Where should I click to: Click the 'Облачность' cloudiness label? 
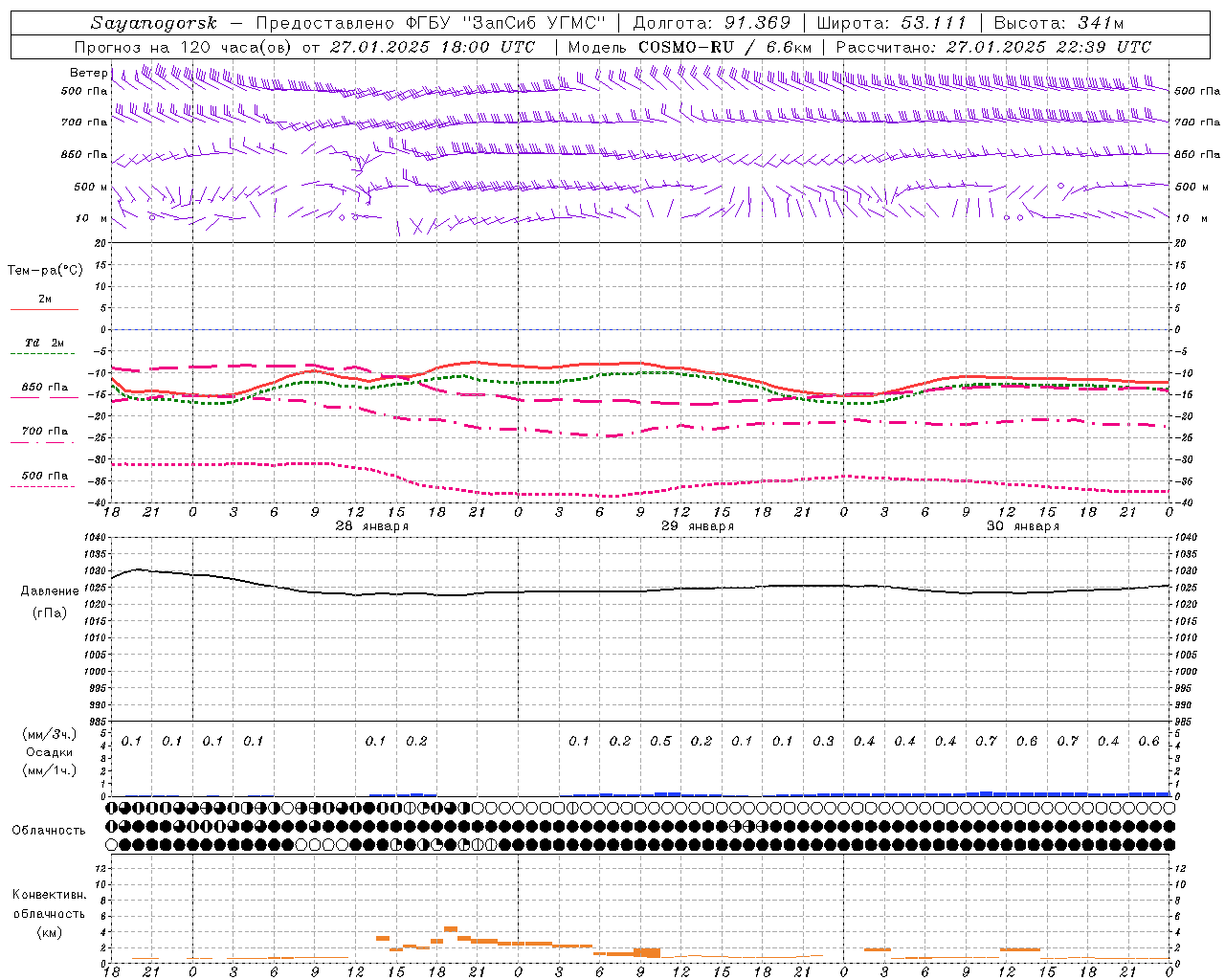(49, 831)
